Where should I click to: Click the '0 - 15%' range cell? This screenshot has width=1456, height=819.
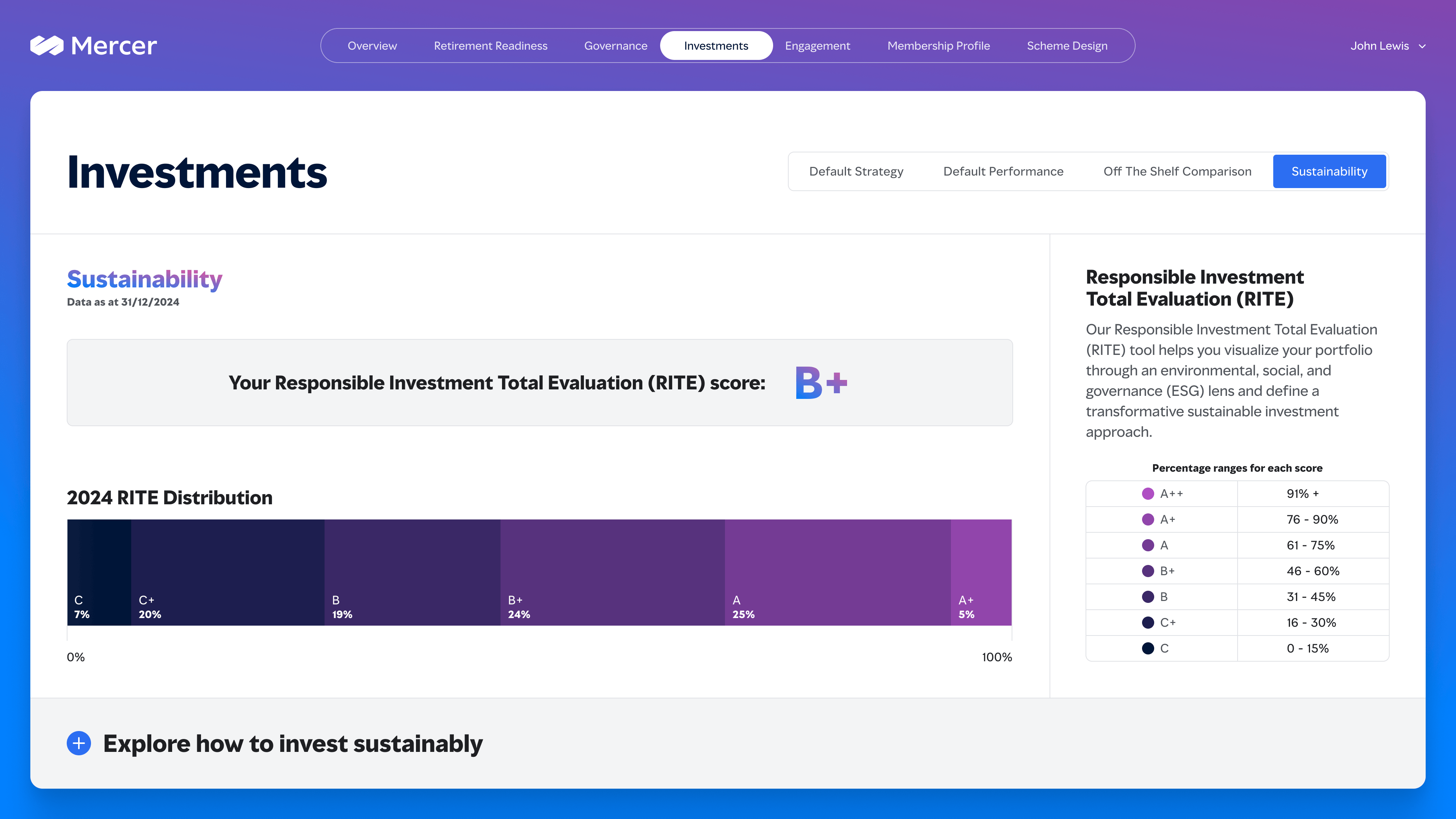1313,648
